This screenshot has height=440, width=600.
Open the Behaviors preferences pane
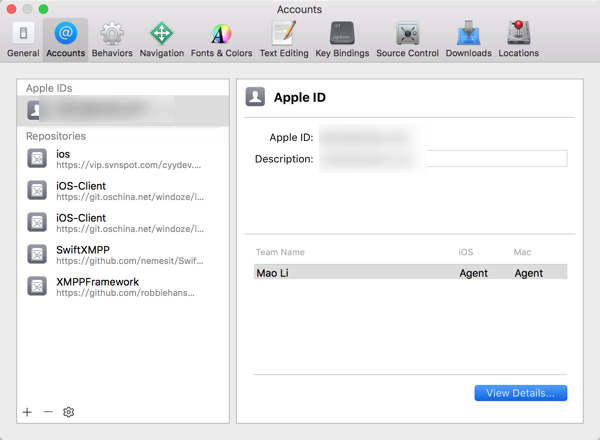(112, 40)
